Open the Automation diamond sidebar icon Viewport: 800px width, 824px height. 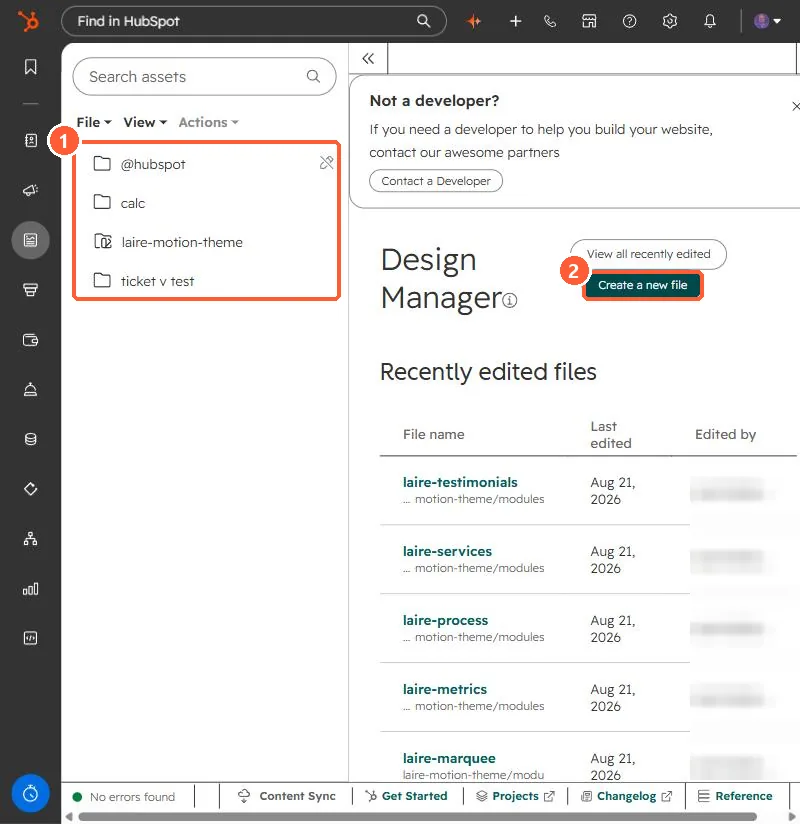[x=30, y=489]
